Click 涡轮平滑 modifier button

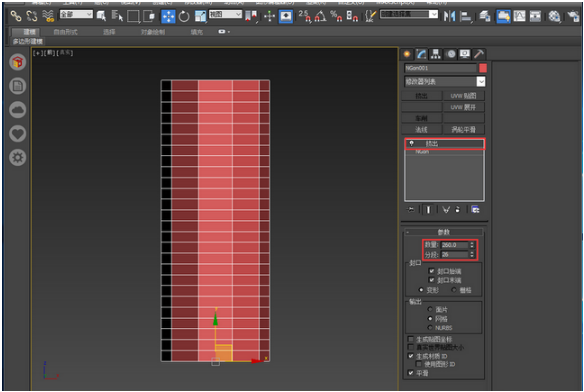[x=464, y=130]
